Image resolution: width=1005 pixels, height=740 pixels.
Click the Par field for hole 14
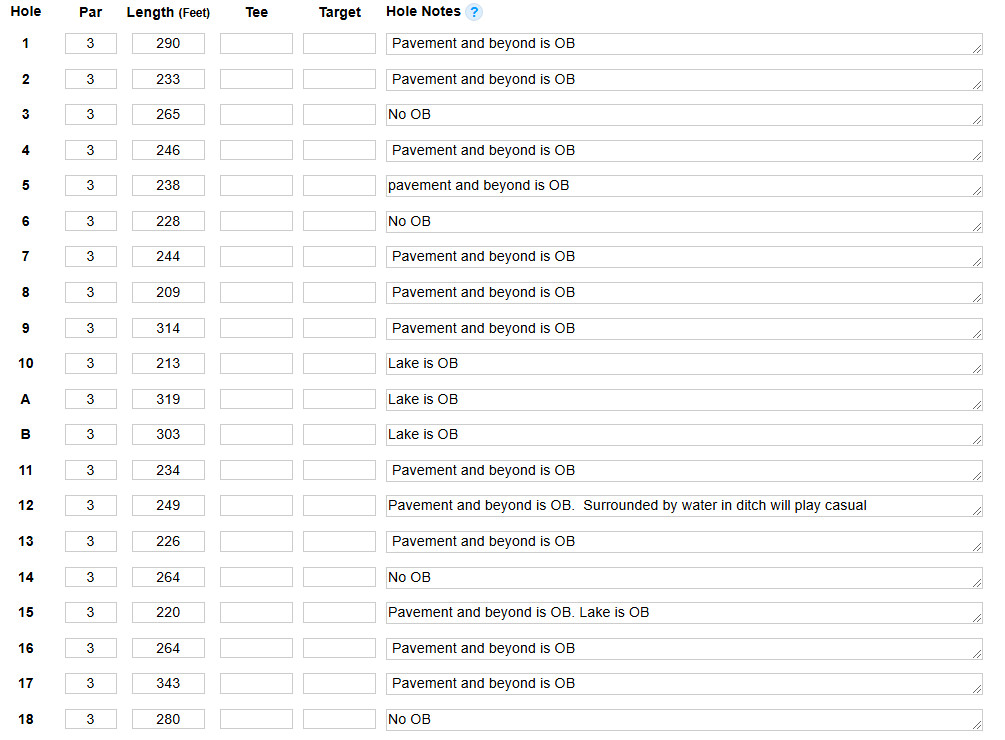coord(91,577)
